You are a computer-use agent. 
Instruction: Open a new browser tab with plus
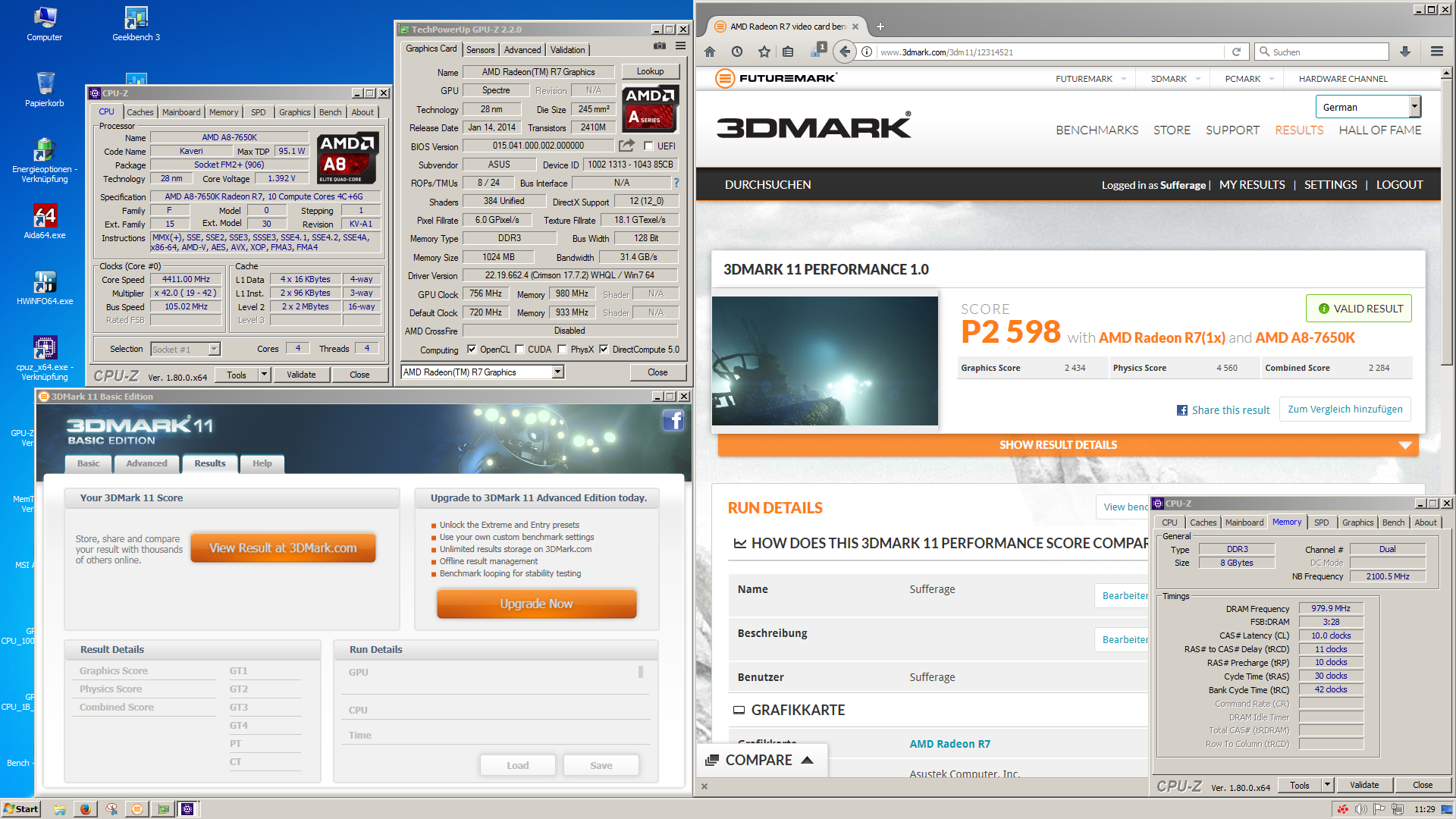880,27
